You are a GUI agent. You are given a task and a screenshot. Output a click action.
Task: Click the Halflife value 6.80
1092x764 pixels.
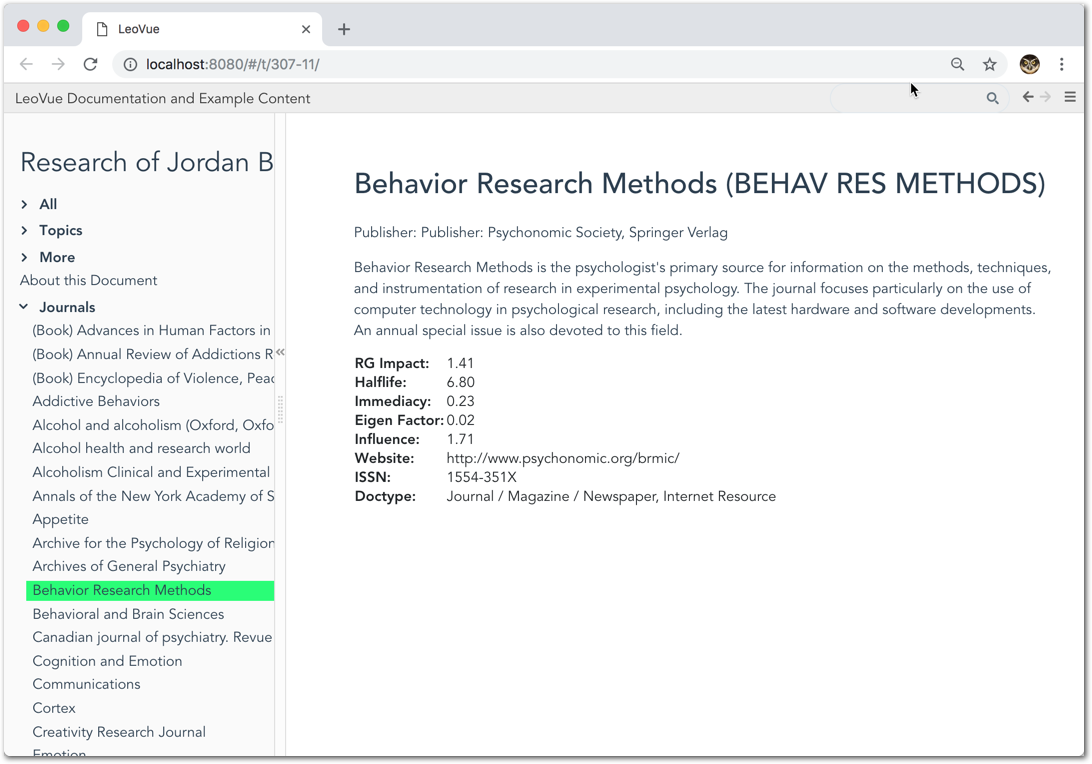pyautogui.click(x=460, y=382)
